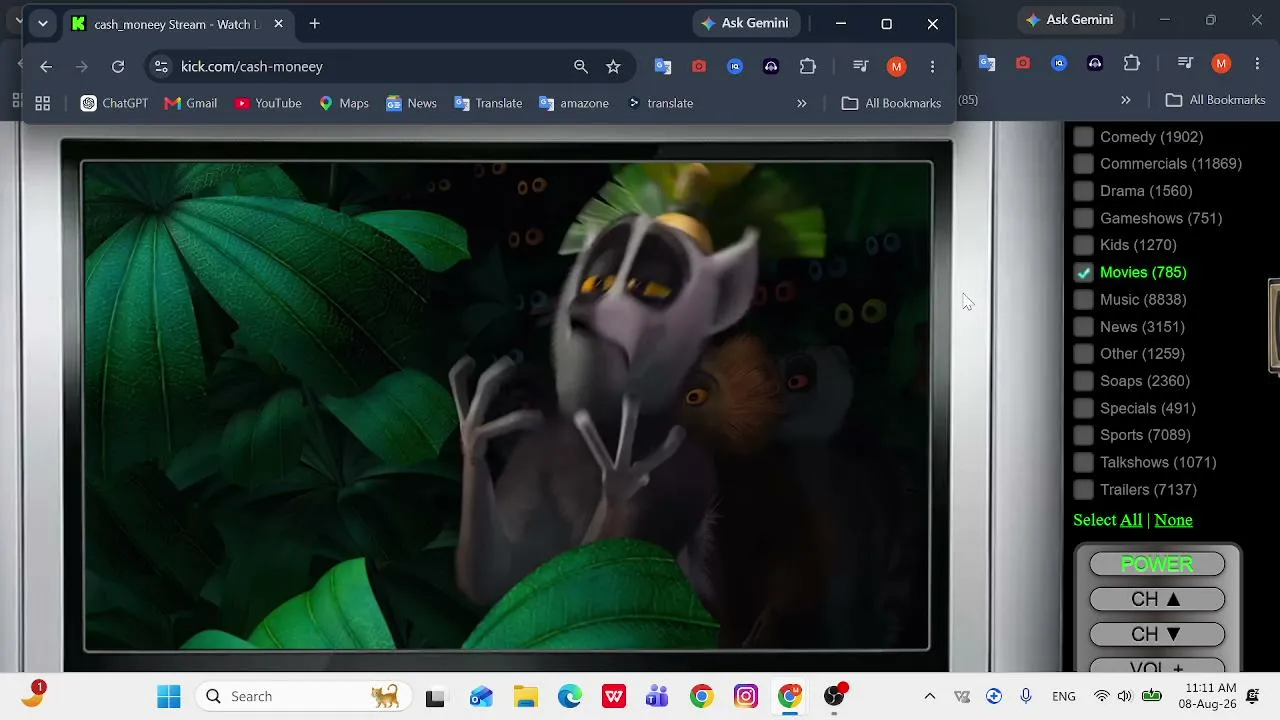Open the apps grid in the kick.com bookmarks bar
This screenshot has width=1280, height=720.
(42, 103)
